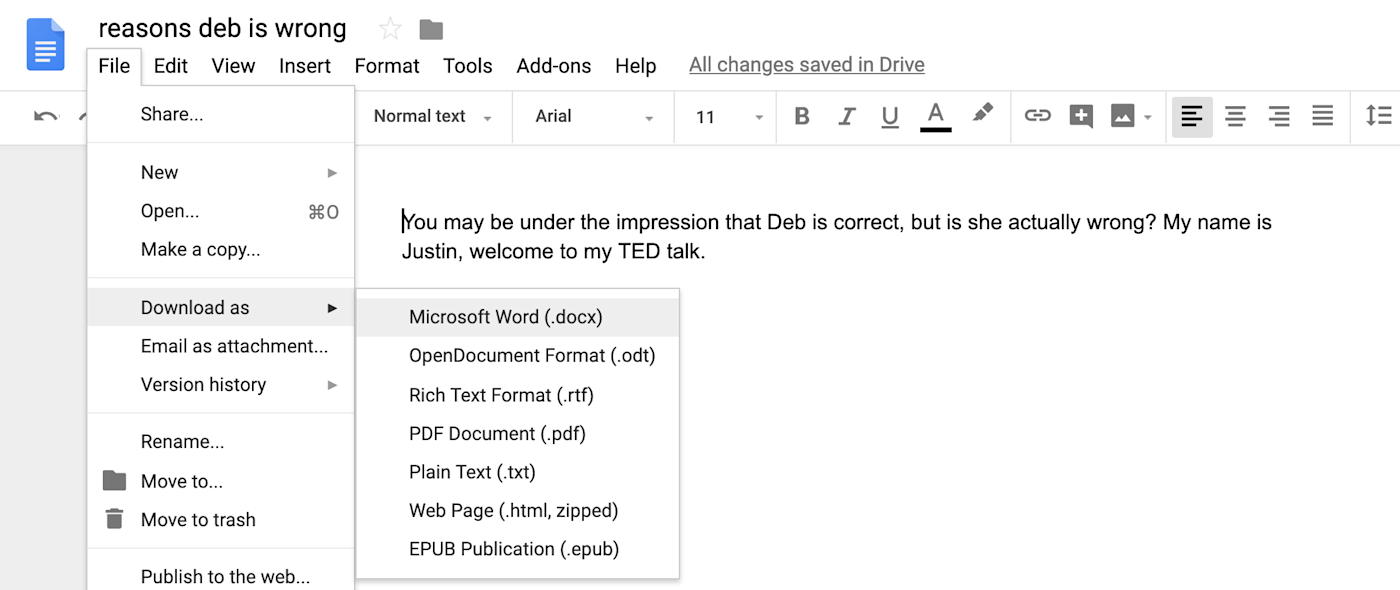Expand the New submenu
Image resolution: width=1400 pixels, height=590 pixels.
(221, 172)
